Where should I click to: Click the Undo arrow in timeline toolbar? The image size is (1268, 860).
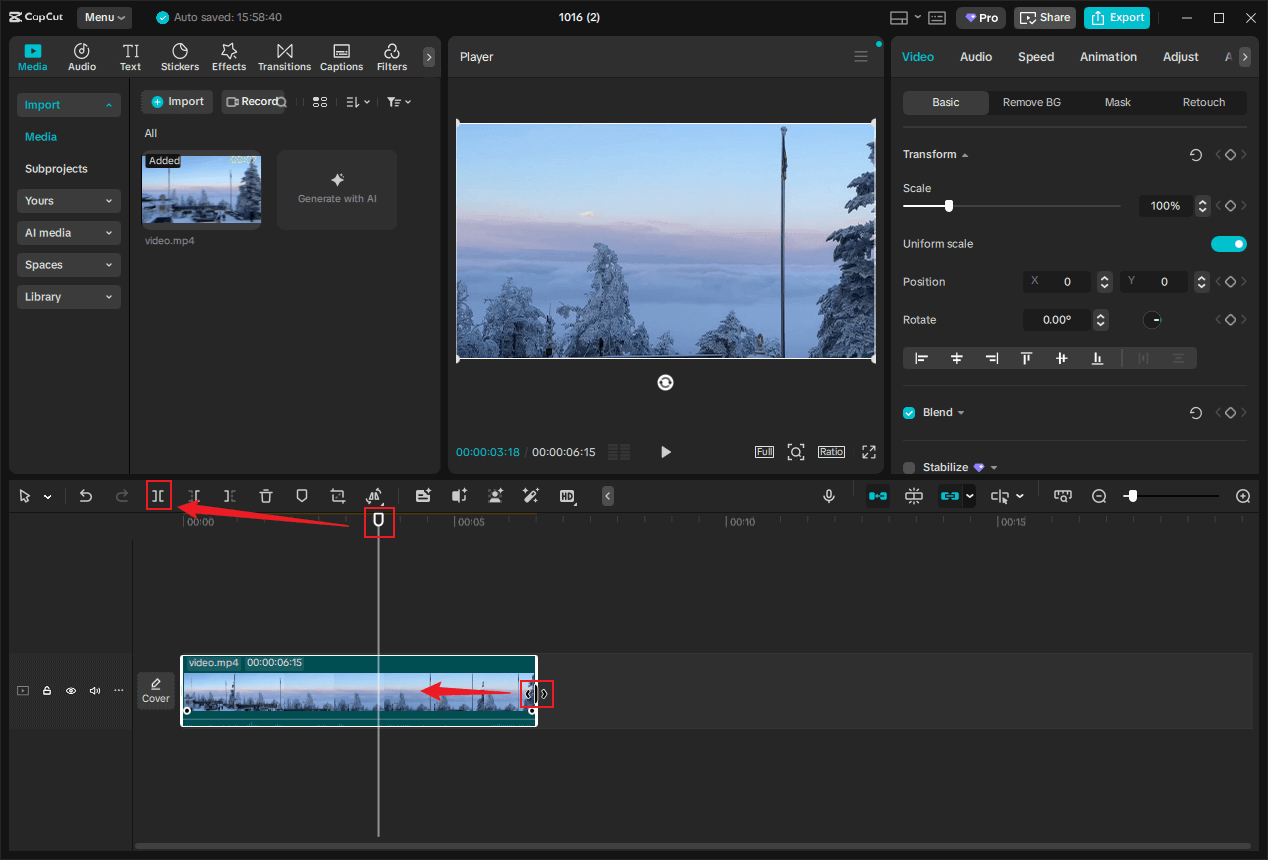[x=86, y=496]
